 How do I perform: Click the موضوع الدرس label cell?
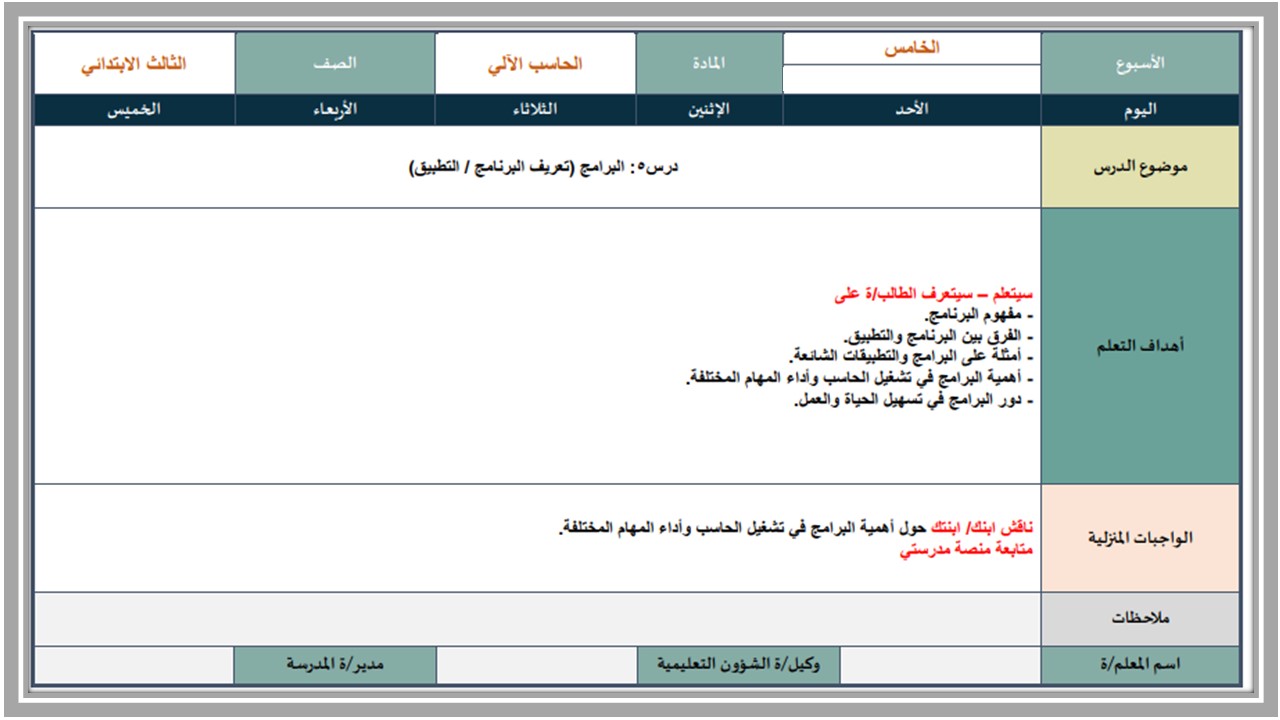coord(1141,167)
